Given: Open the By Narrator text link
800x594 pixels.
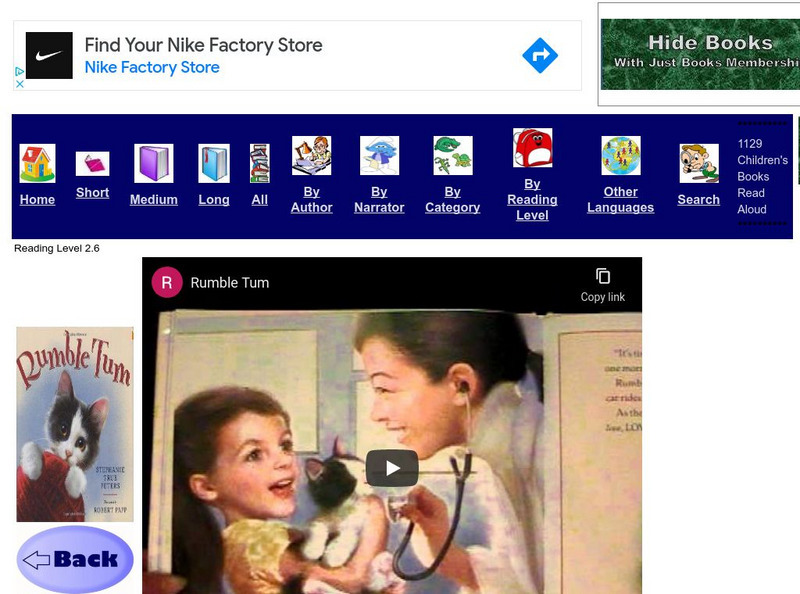Looking at the screenshot, I should 379,200.
